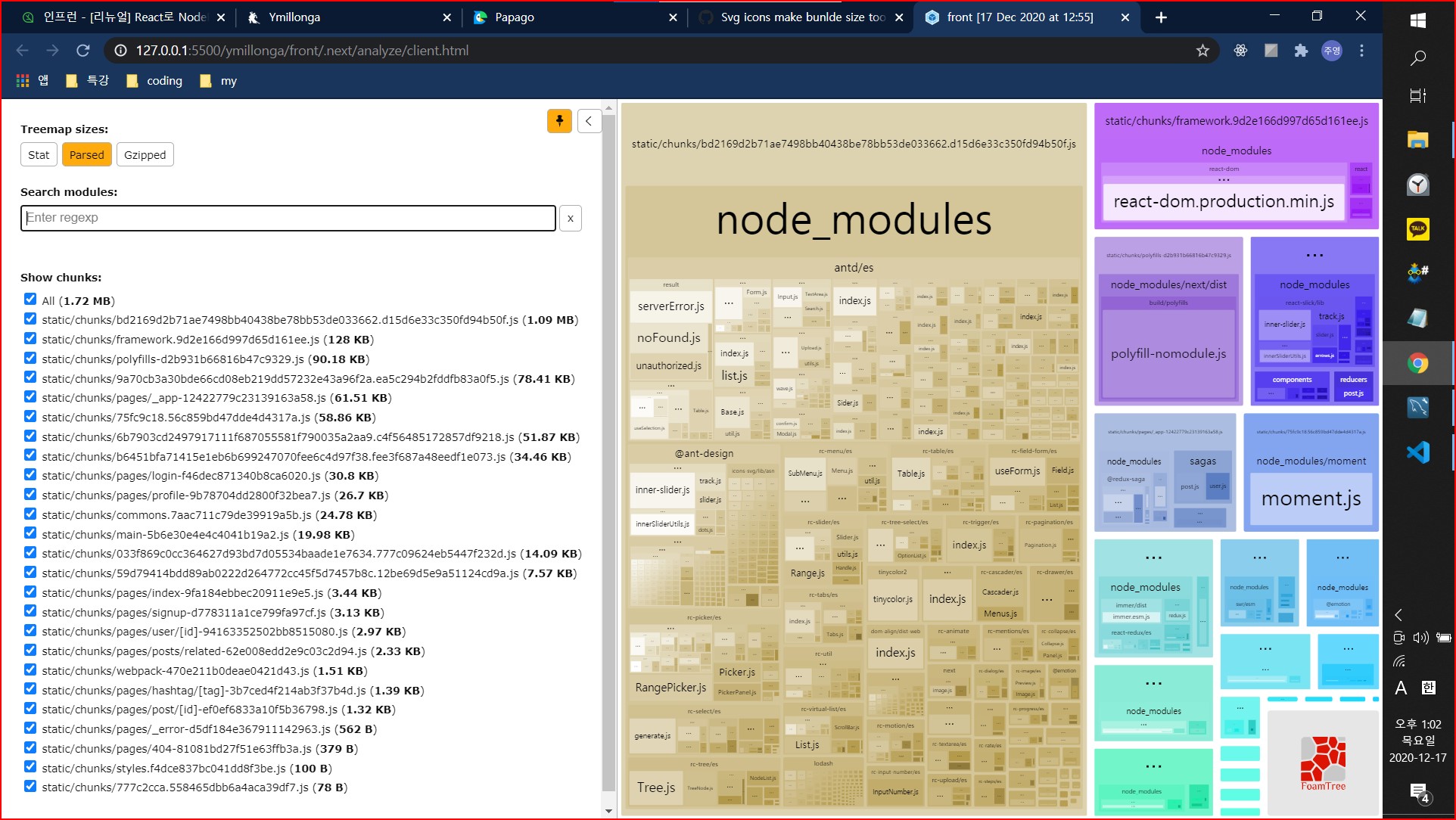Viewport: 1456px width, 820px height.
Task: Open MySQL Workbench from the taskbar
Action: (x=1418, y=408)
